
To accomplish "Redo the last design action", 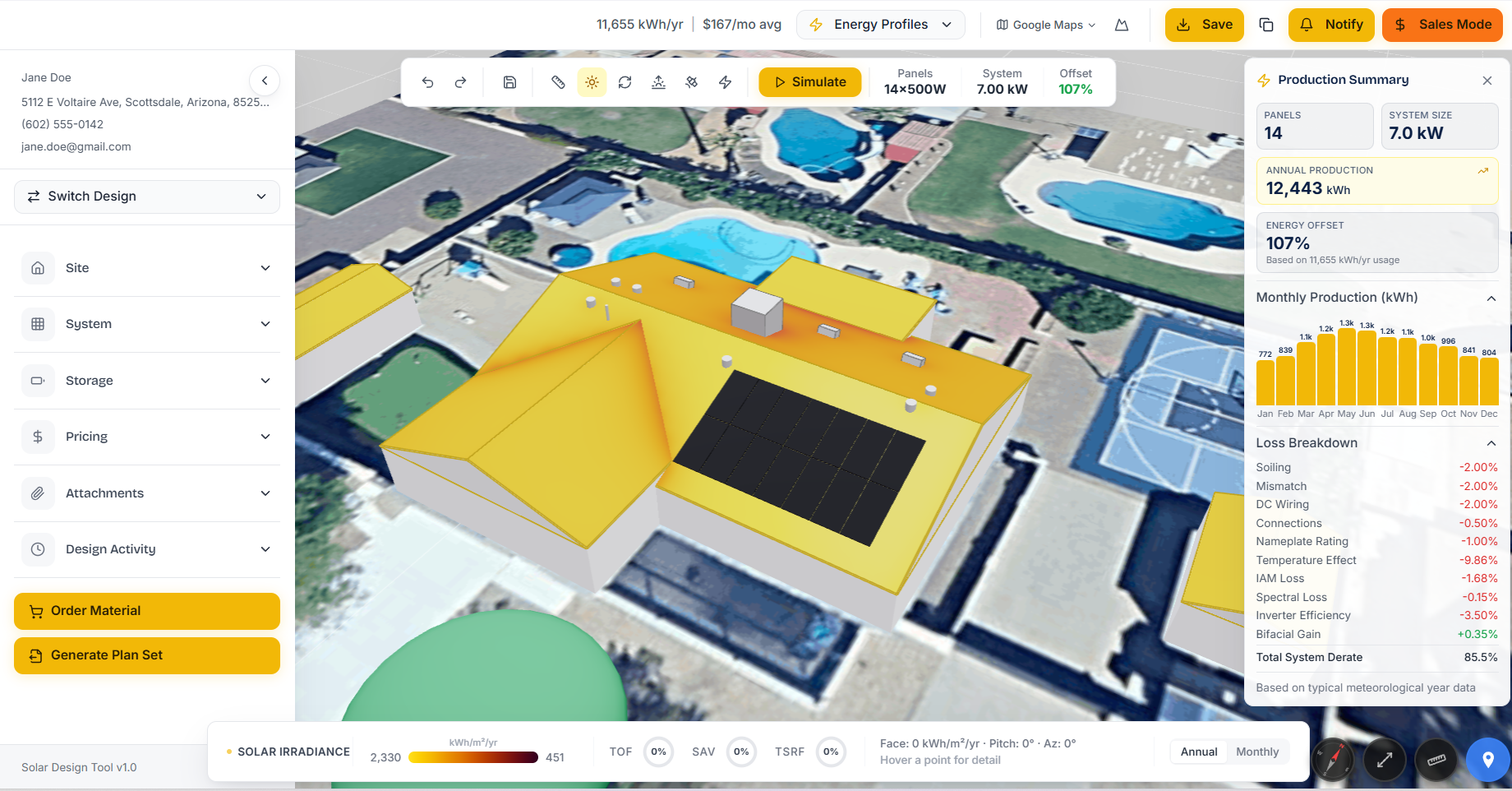I will (460, 82).
